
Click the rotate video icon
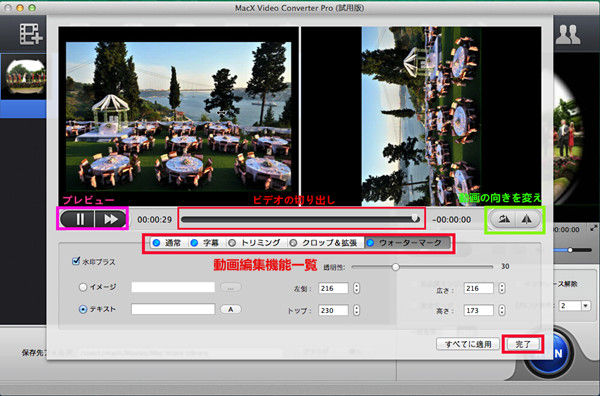click(x=504, y=219)
